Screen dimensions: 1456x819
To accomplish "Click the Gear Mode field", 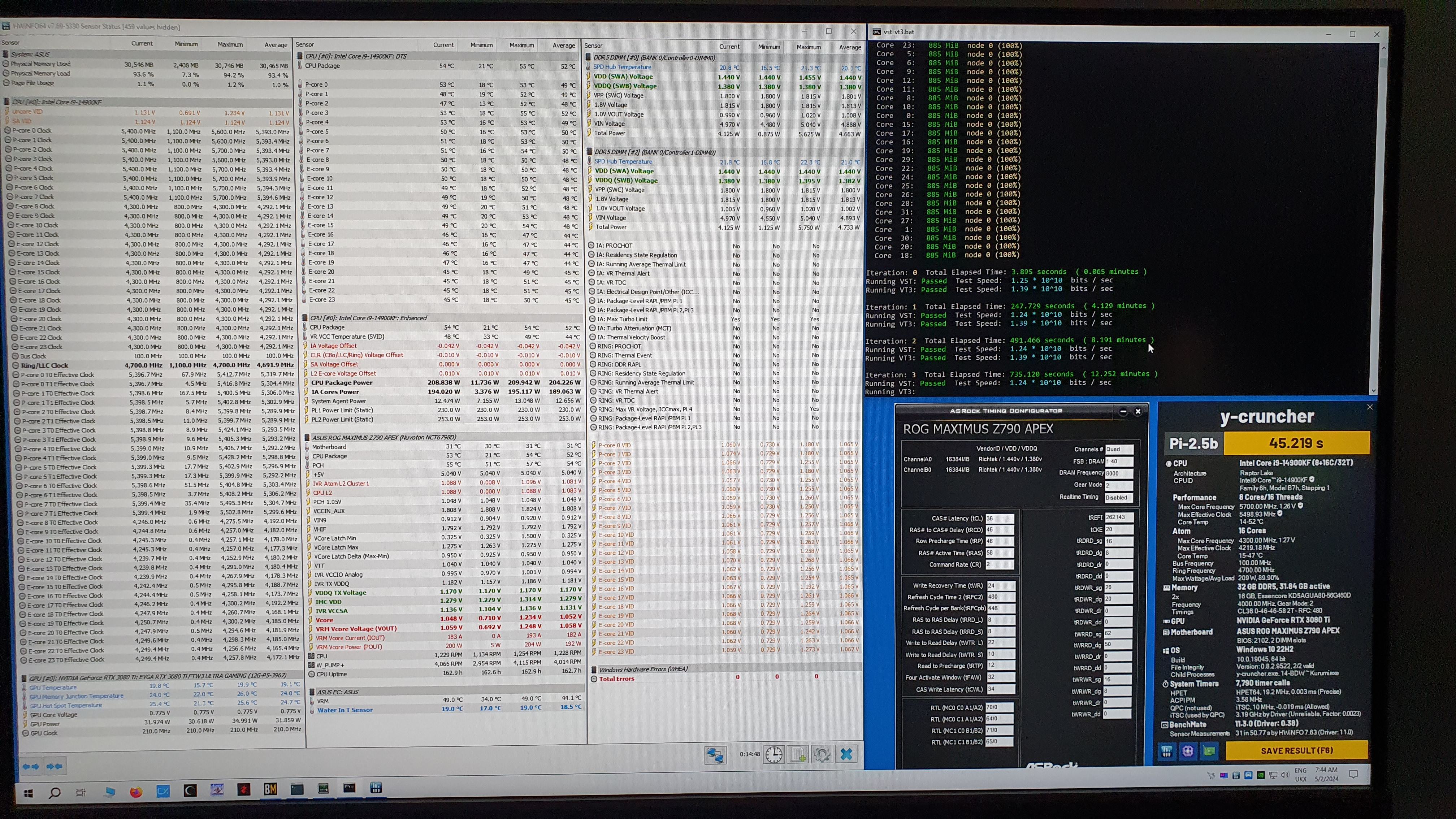I will coord(1119,485).
